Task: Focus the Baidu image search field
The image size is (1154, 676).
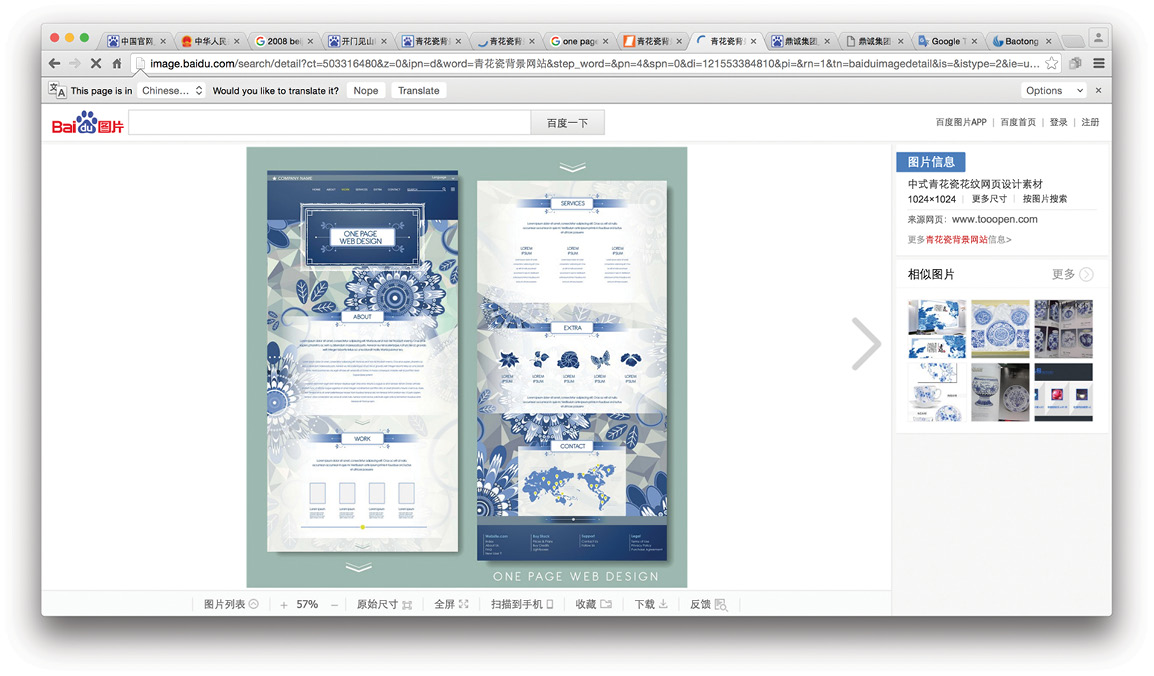Action: pos(330,123)
